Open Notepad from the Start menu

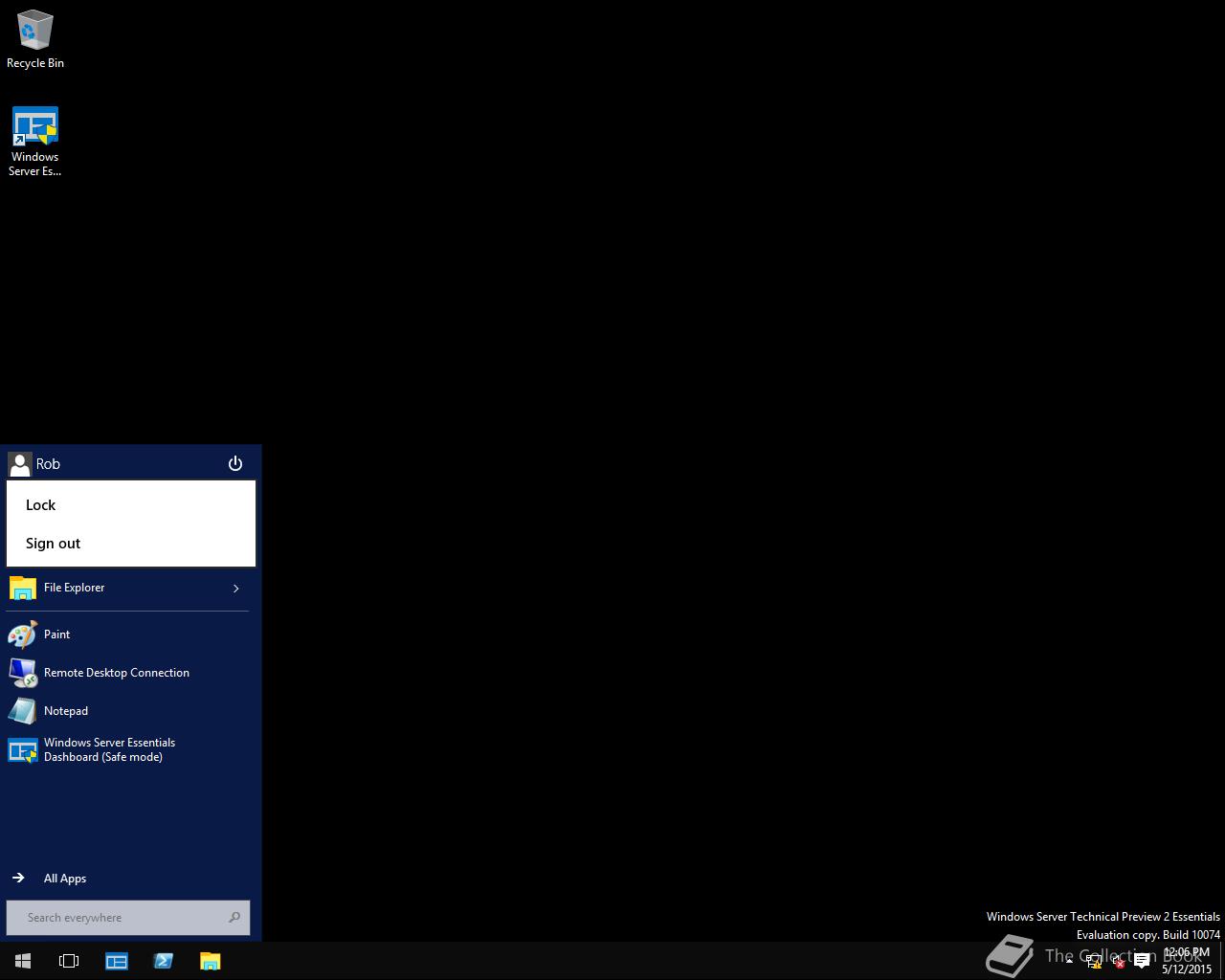pos(127,711)
